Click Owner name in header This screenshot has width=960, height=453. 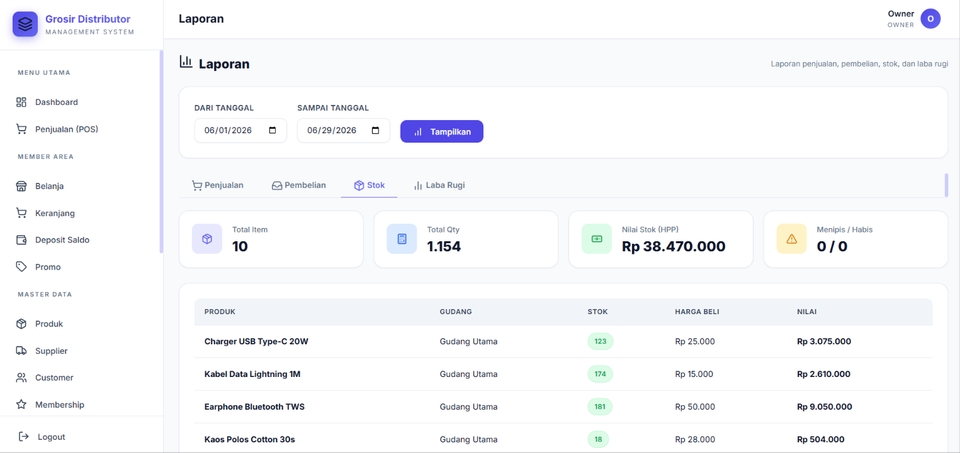tap(901, 13)
